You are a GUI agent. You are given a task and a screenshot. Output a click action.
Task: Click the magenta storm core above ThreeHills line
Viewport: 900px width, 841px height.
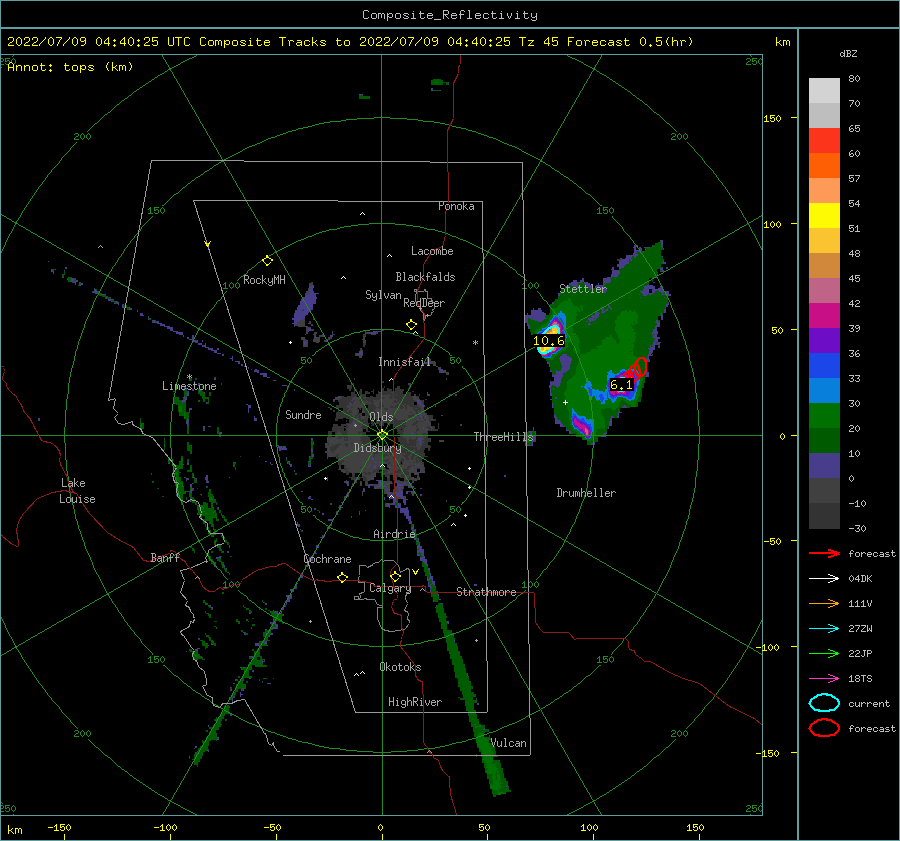click(582, 426)
